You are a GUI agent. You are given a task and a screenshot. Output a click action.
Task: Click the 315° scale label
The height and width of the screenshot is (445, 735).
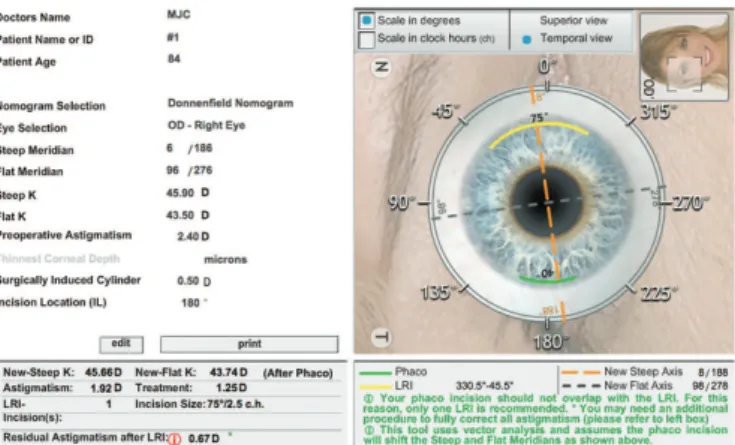(x=659, y=112)
